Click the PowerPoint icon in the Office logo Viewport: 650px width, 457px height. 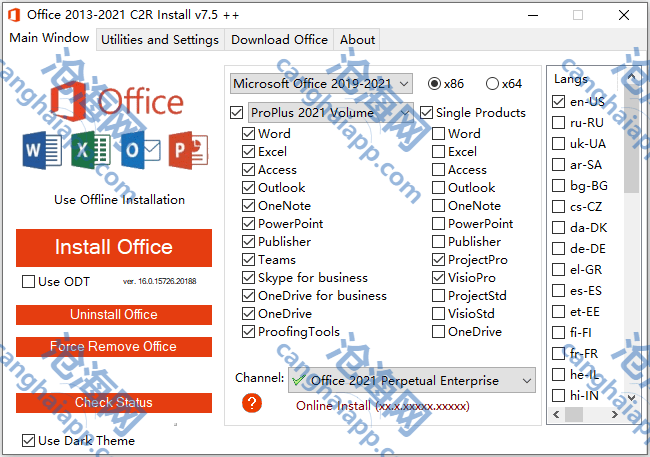coord(187,151)
